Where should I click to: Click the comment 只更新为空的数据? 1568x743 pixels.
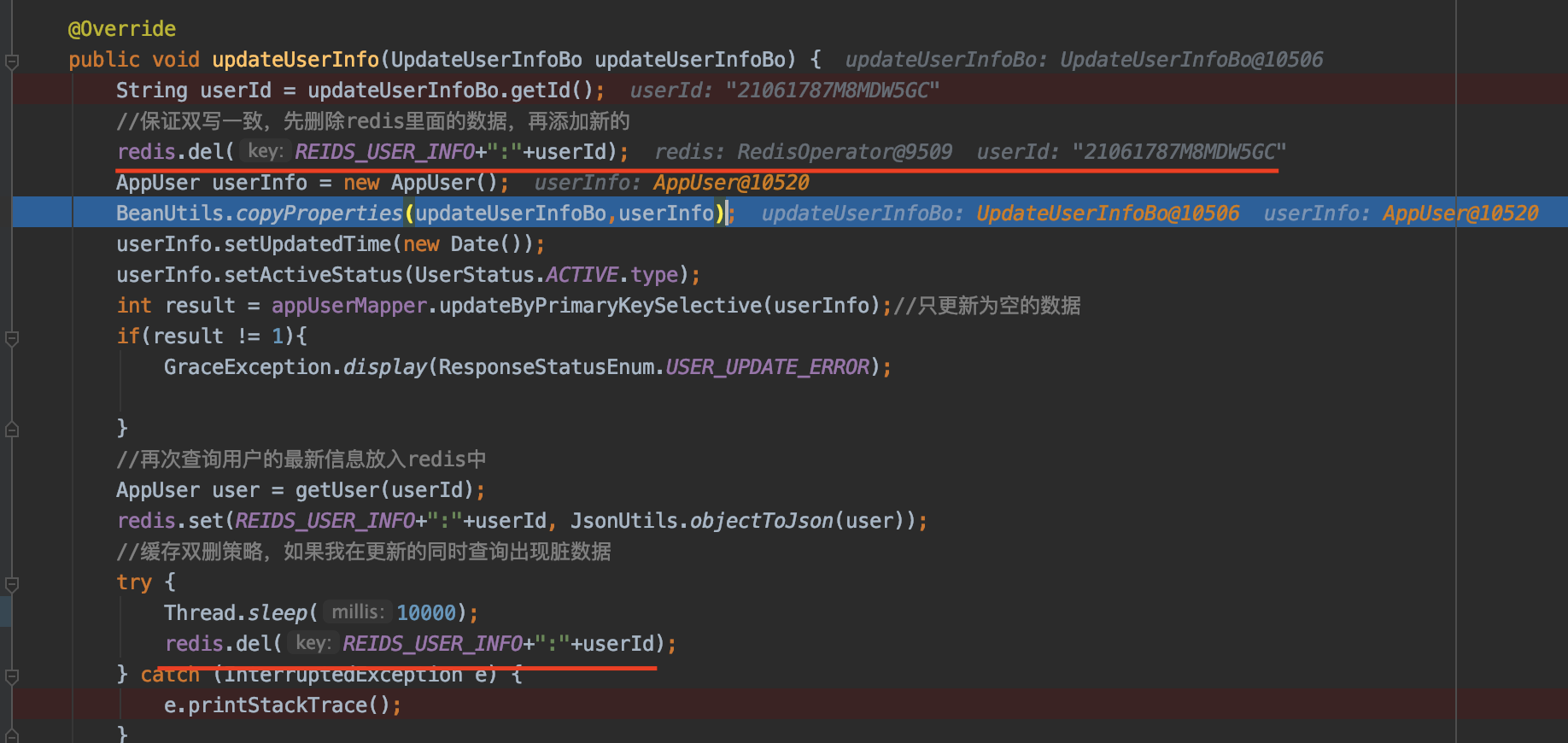click(x=987, y=306)
